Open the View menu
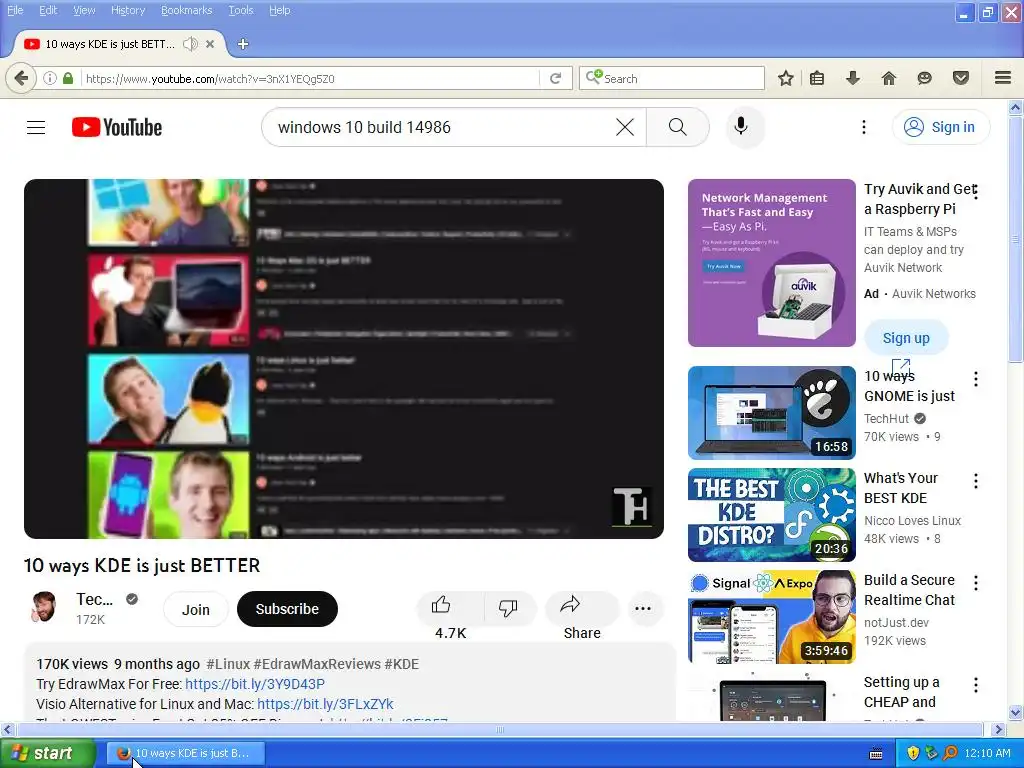Image resolution: width=1024 pixels, height=768 pixels. tap(84, 10)
